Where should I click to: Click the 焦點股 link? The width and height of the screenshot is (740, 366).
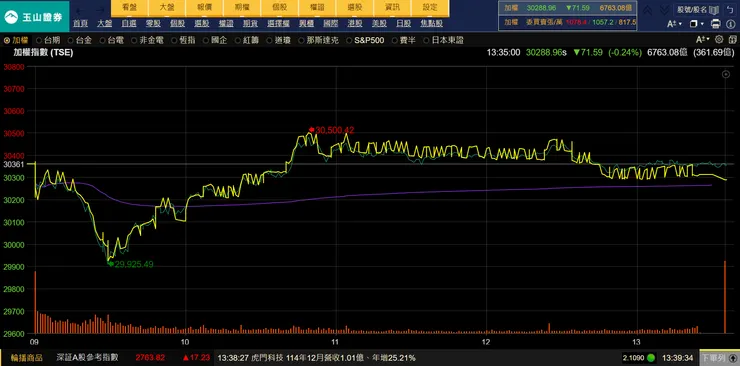(x=432, y=24)
